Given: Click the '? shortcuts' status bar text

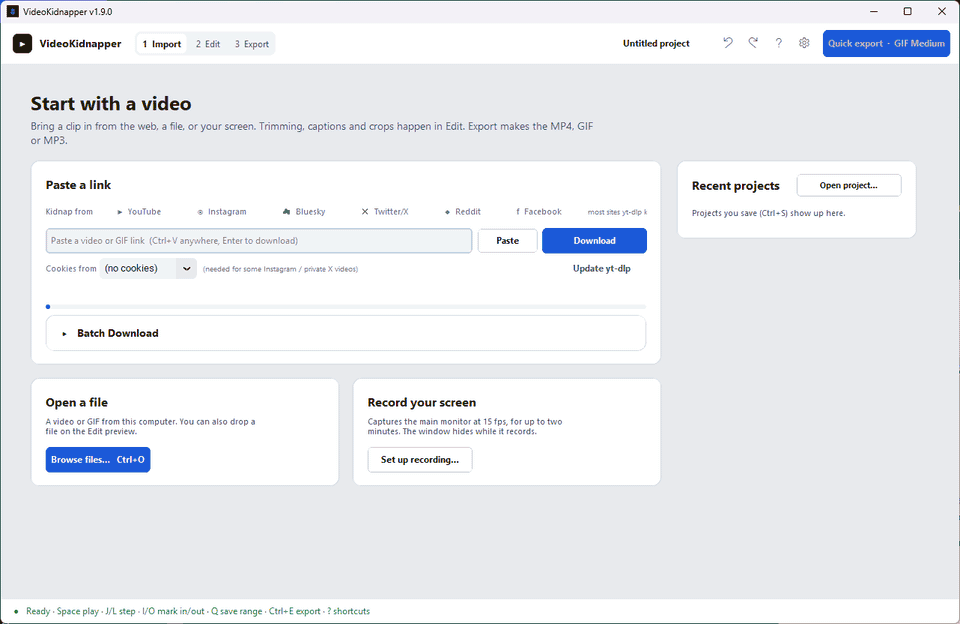Looking at the screenshot, I should tap(348, 611).
